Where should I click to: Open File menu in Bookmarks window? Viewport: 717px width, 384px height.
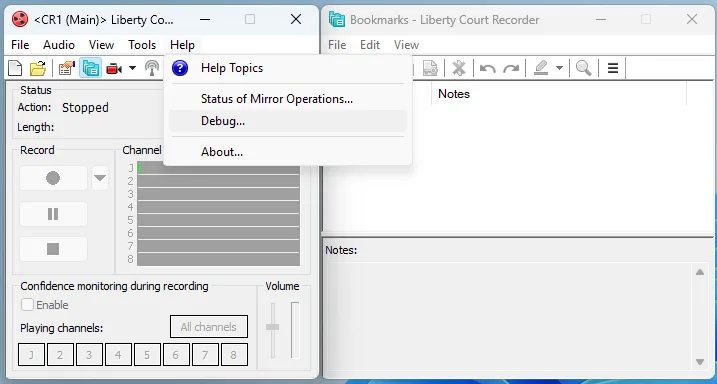337,45
